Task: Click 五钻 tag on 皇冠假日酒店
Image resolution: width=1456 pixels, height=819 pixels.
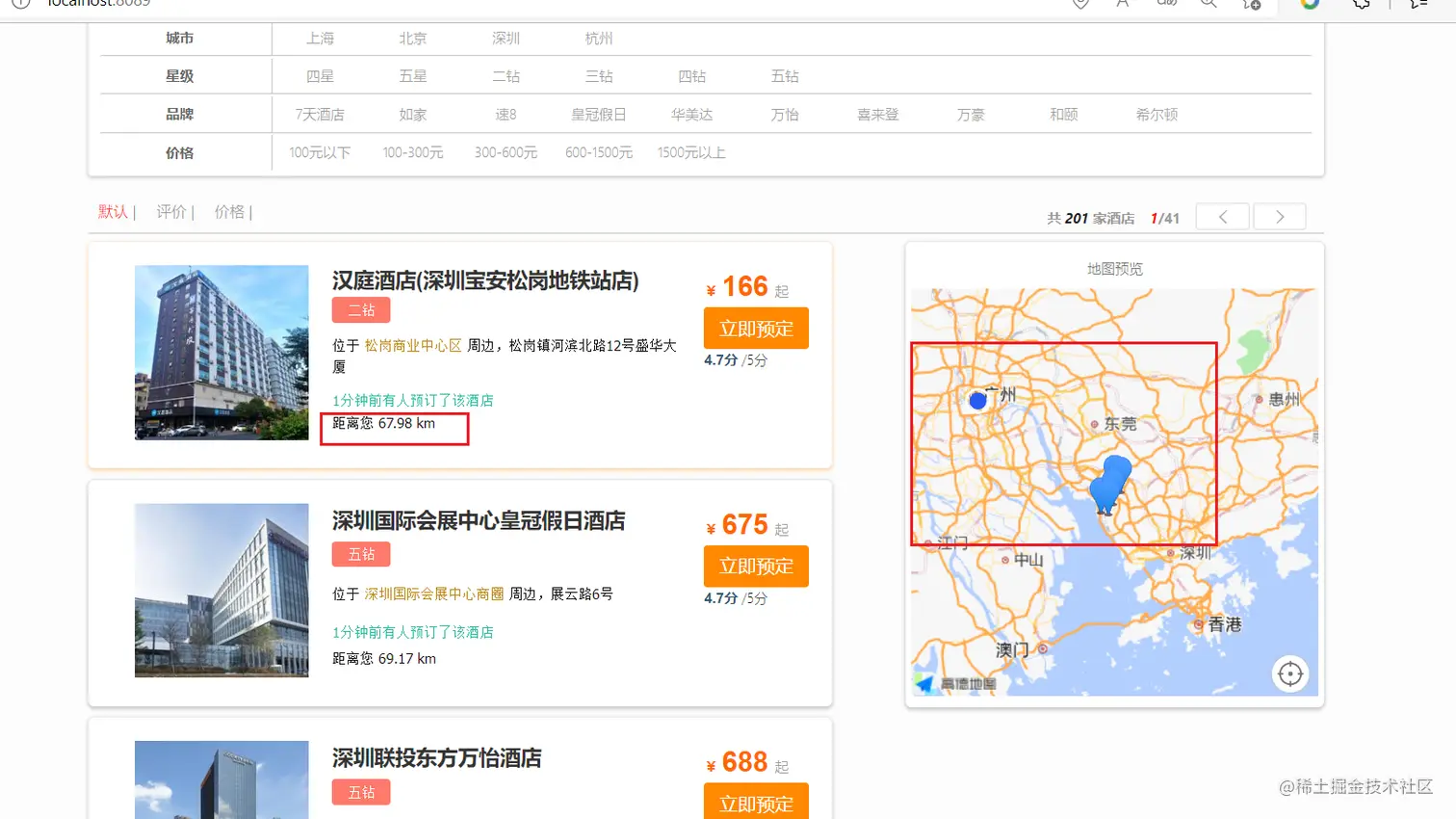Action: (361, 554)
